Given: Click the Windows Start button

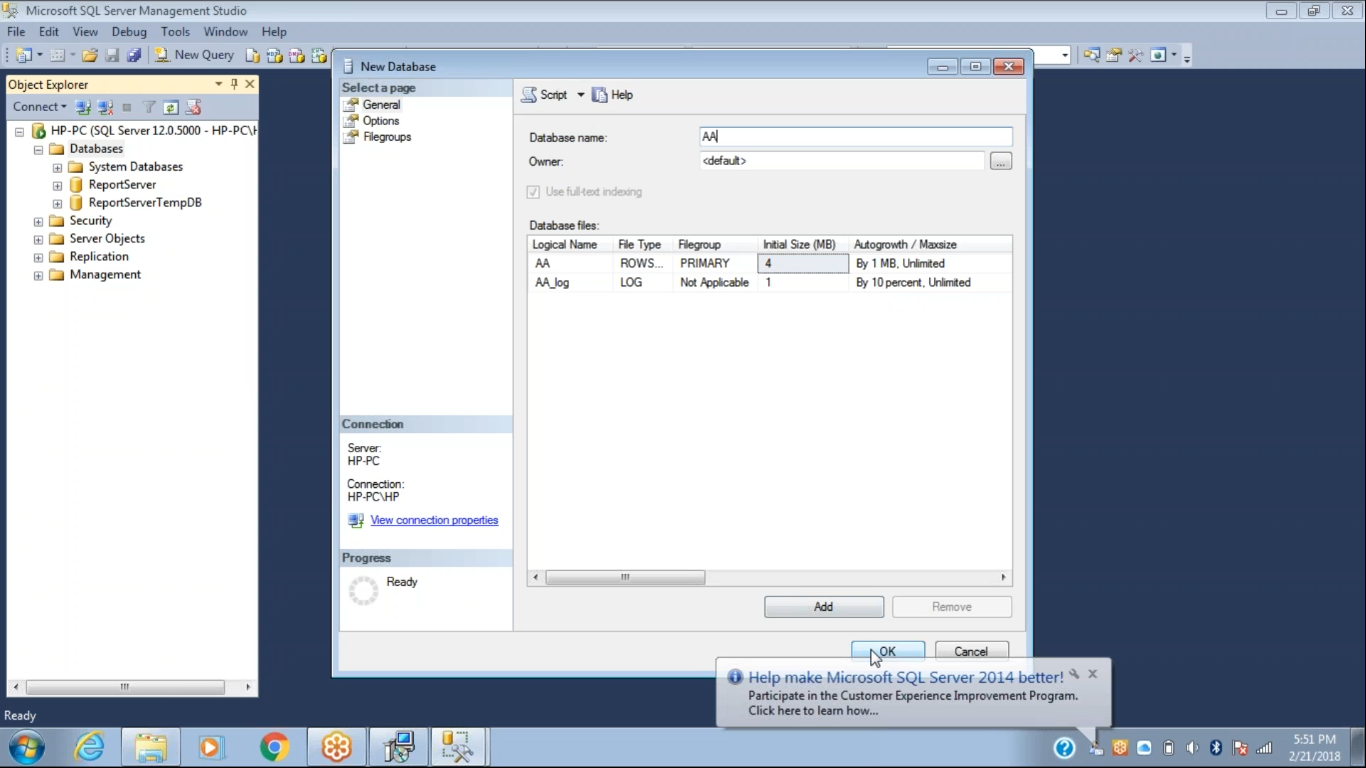Looking at the screenshot, I should [x=27, y=747].
